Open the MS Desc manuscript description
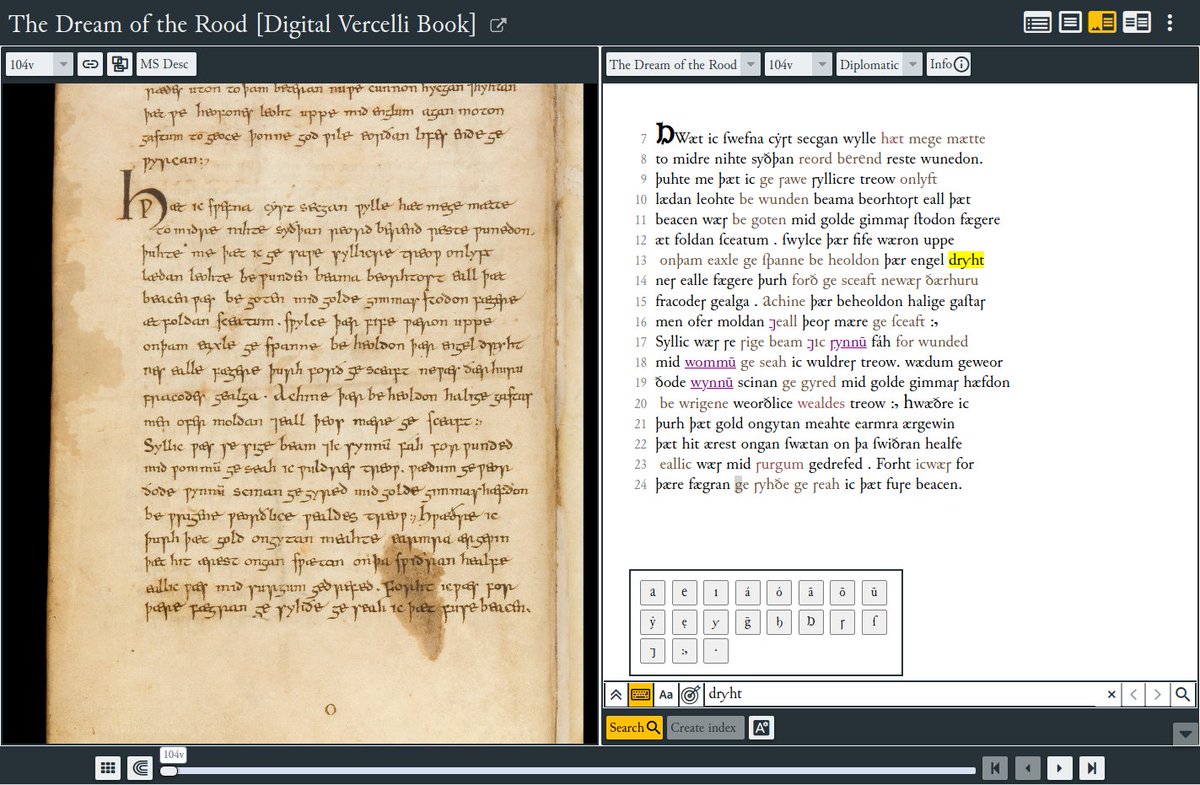The image size is (1200, 785). 165,64
